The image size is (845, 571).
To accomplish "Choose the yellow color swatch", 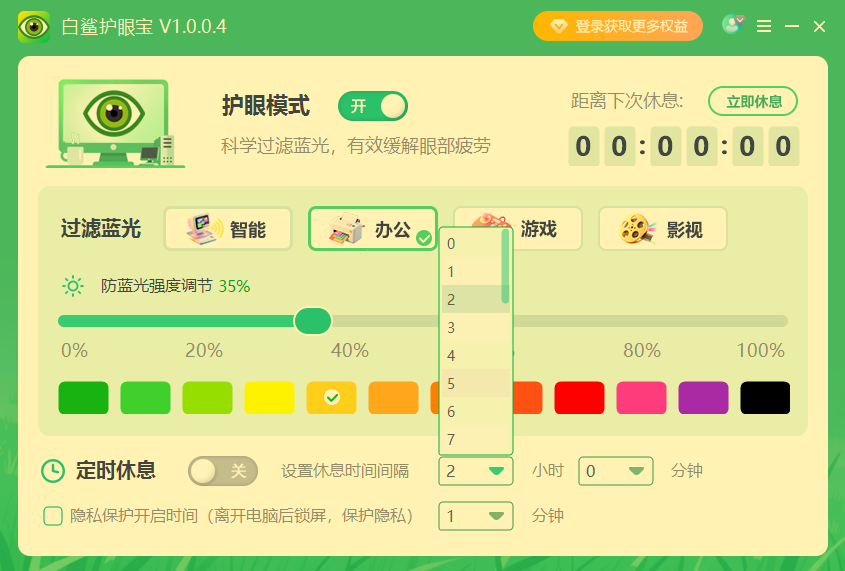I will [x=269, y=398].
